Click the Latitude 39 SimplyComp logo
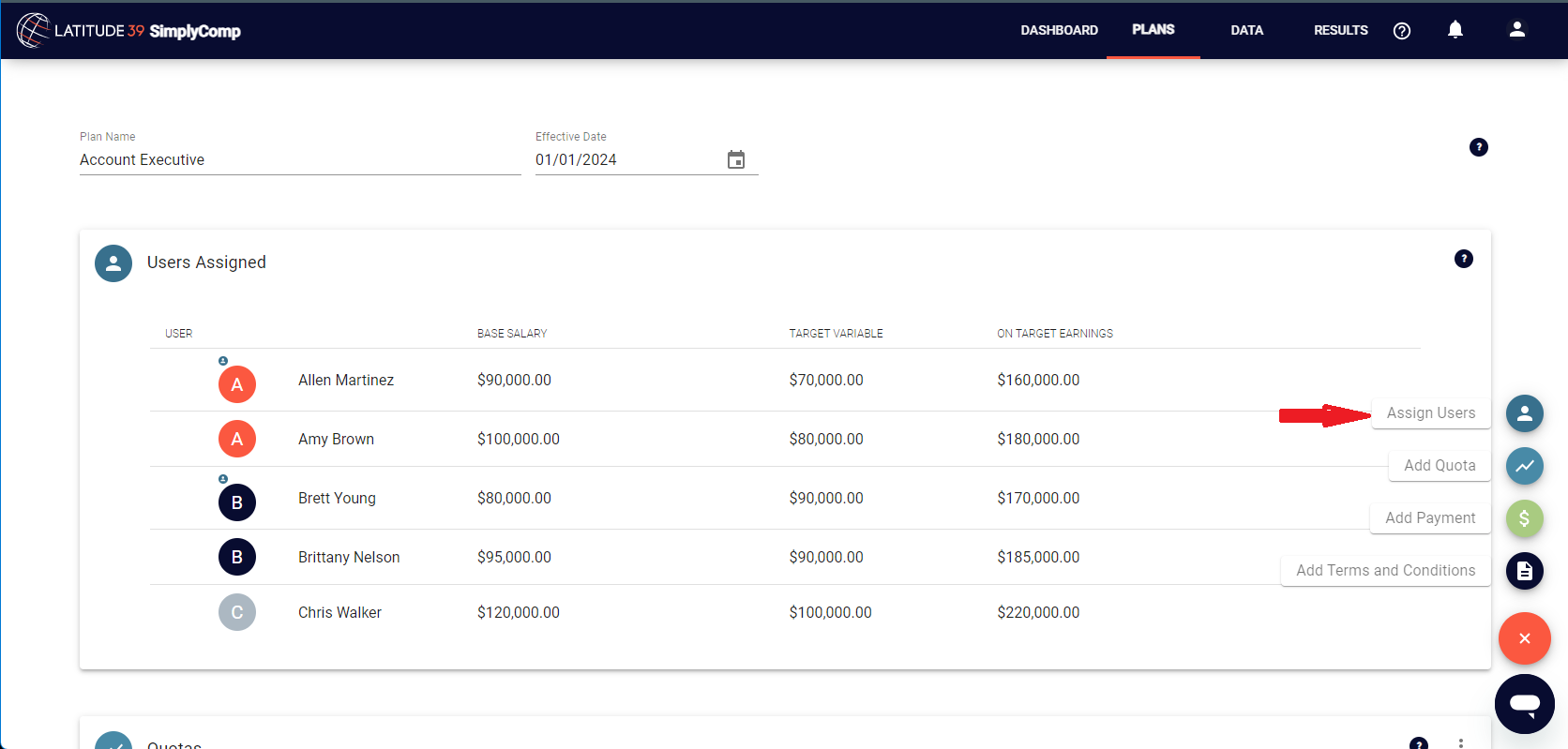 [128, 31]
